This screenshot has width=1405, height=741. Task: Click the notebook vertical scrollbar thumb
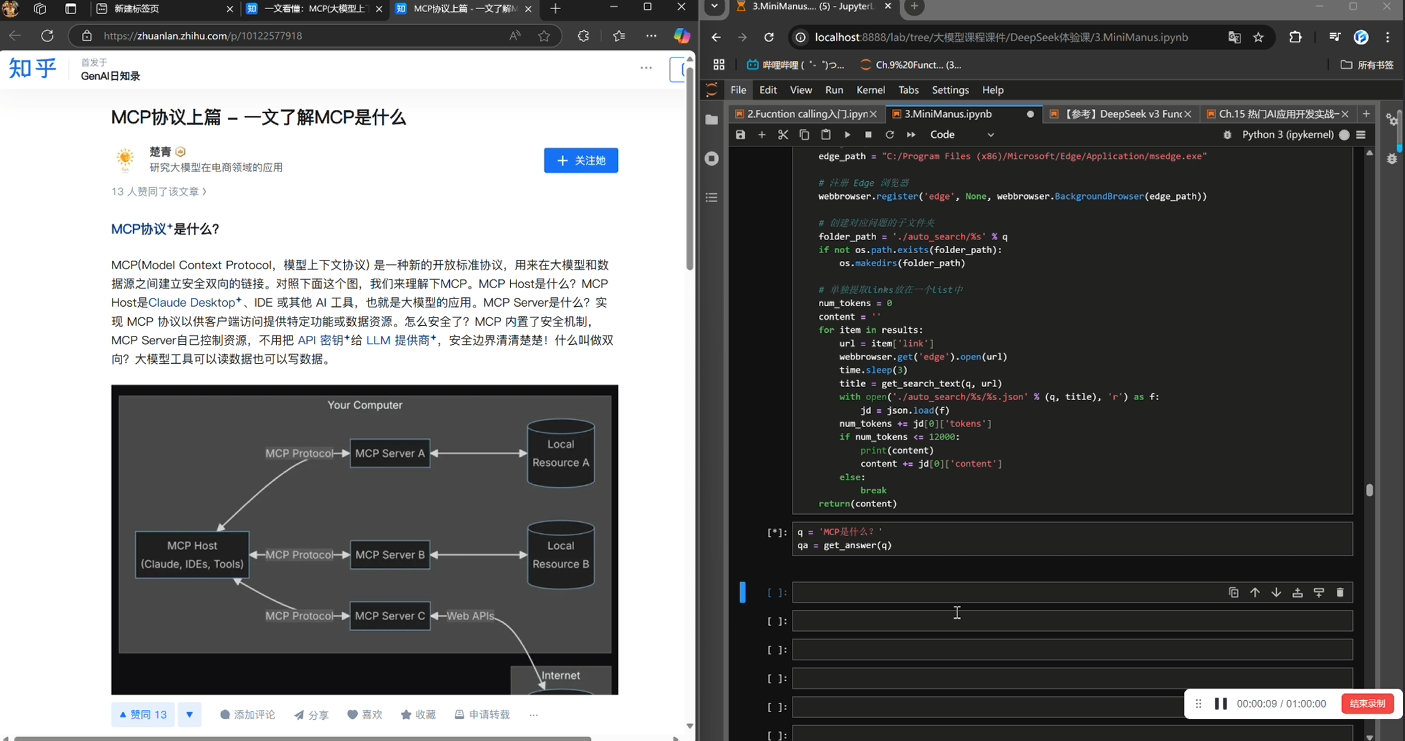pyautogui.click(x=1370, y=490)
